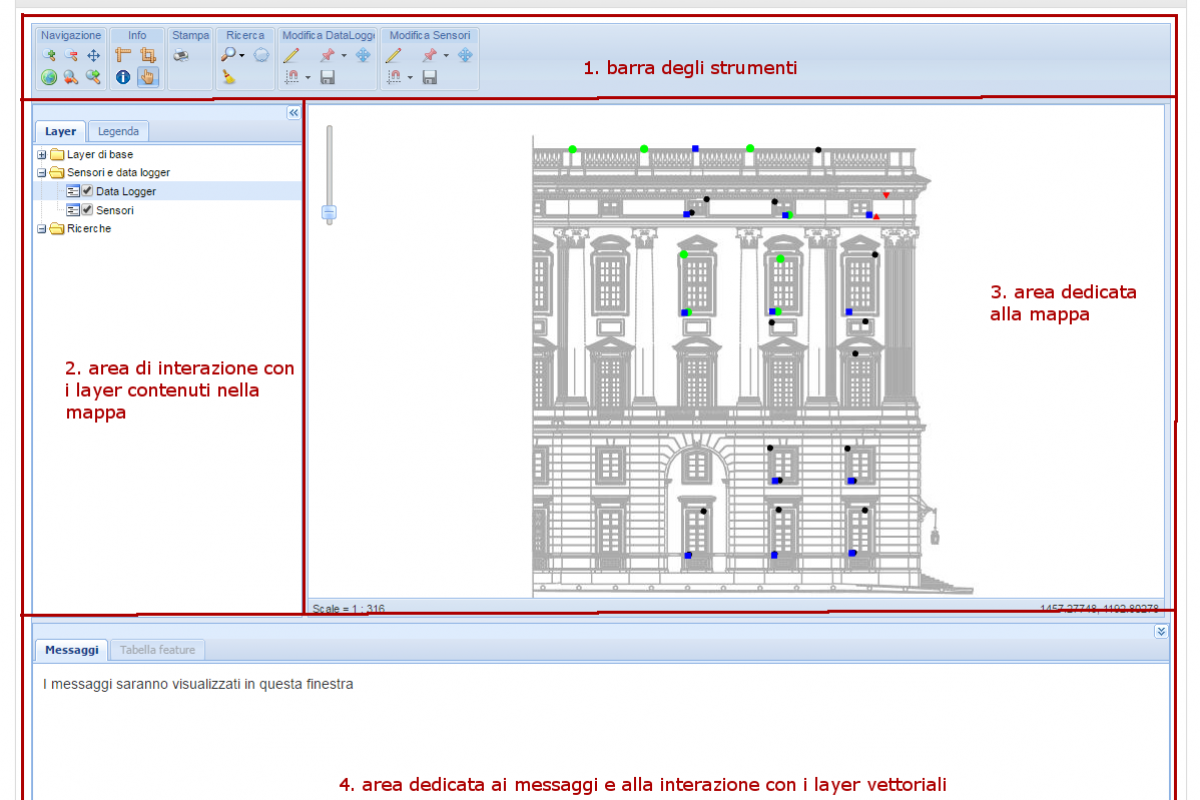Collapse the layer panel with double-arrow button
Screen dimensions: 1200x800
pyautogui.click(x=293, y=113)
